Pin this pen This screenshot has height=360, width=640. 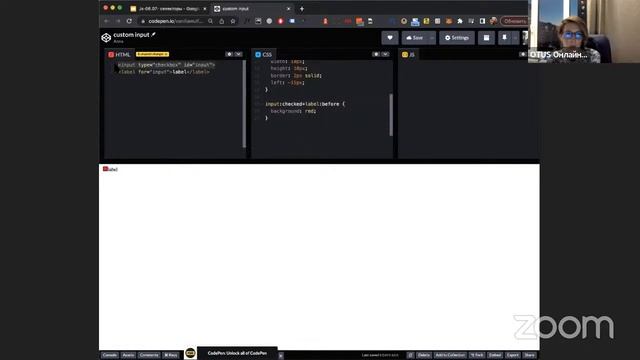[x=504, y=38]
